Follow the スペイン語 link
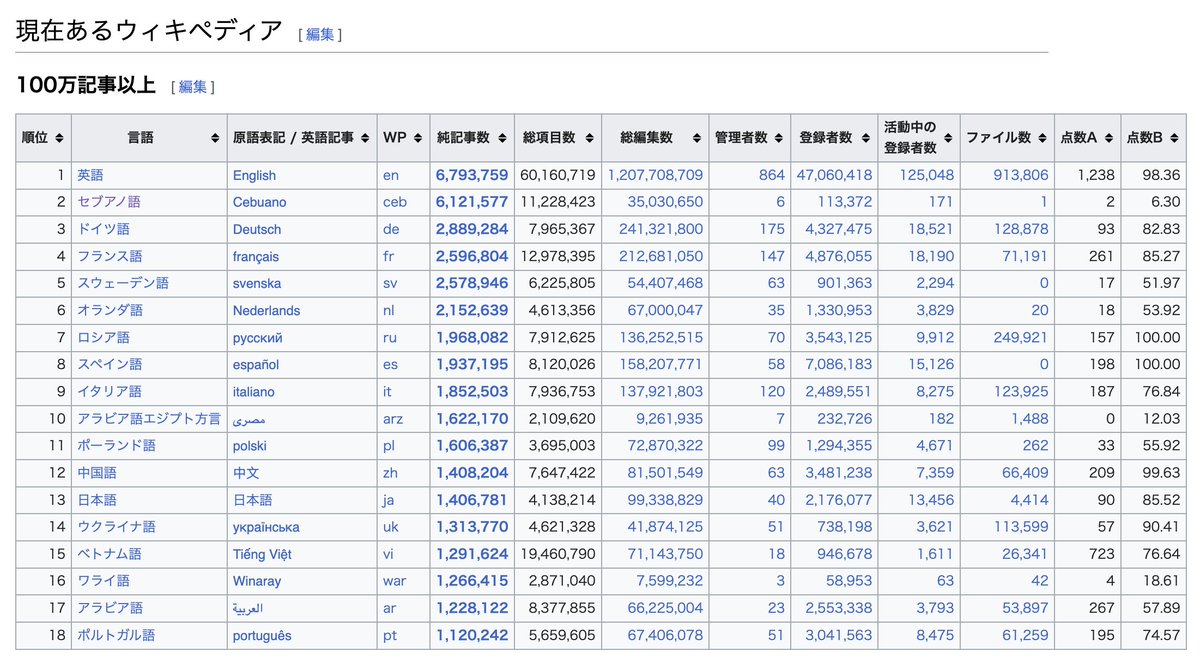Viewport: 1200px width, 663px height. click(109, 364)
